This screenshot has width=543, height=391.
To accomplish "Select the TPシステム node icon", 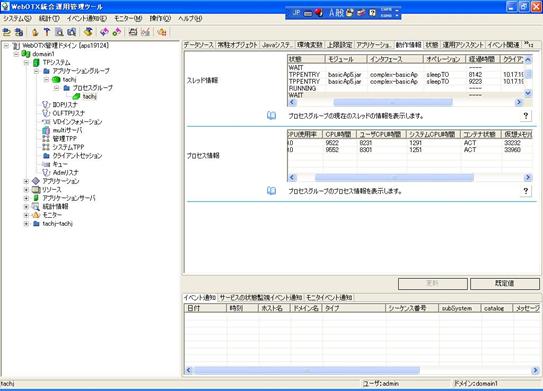I will pyautogui.click(x=36, y=63).
